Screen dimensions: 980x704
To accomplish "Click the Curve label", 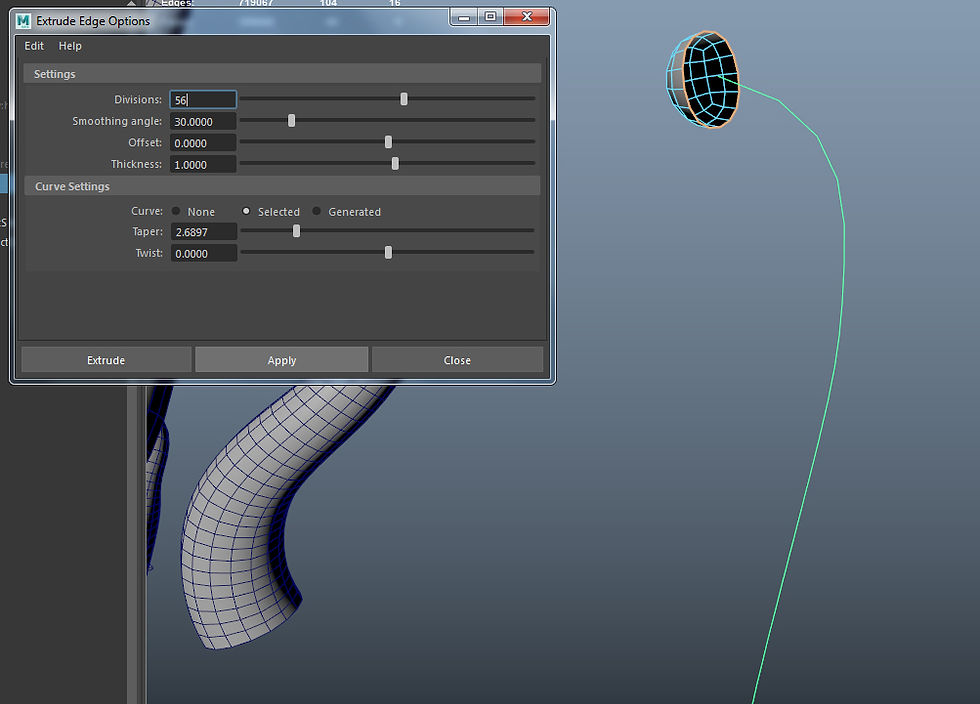I will pos(147,211).
